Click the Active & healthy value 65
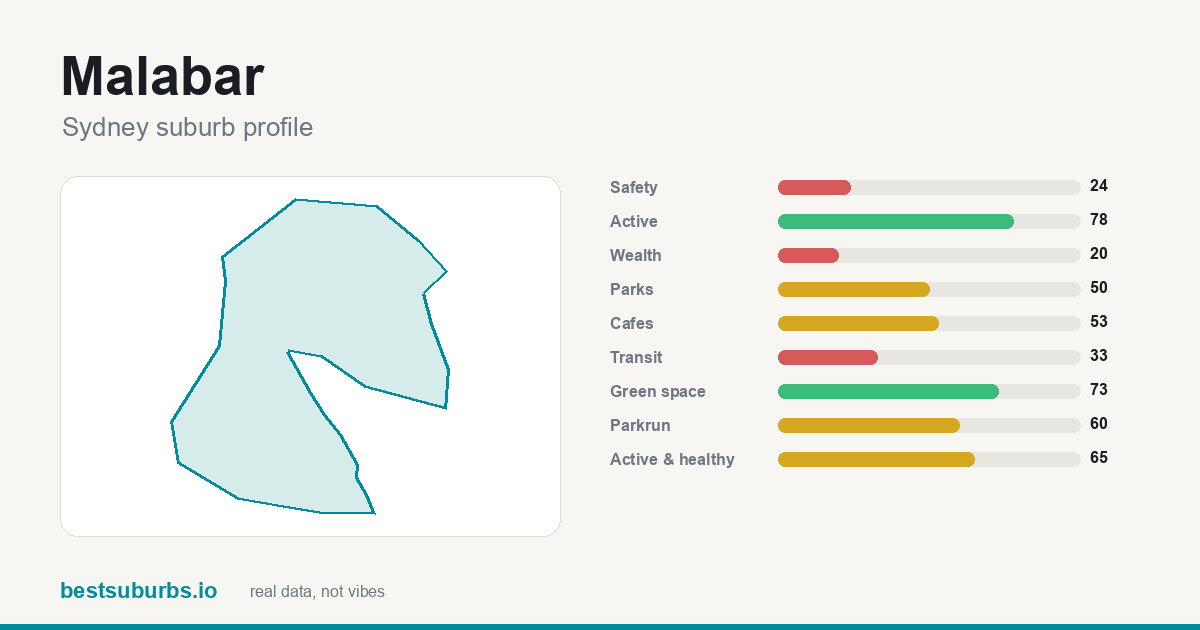The image size is (1200, 630). pos(1099,458)
